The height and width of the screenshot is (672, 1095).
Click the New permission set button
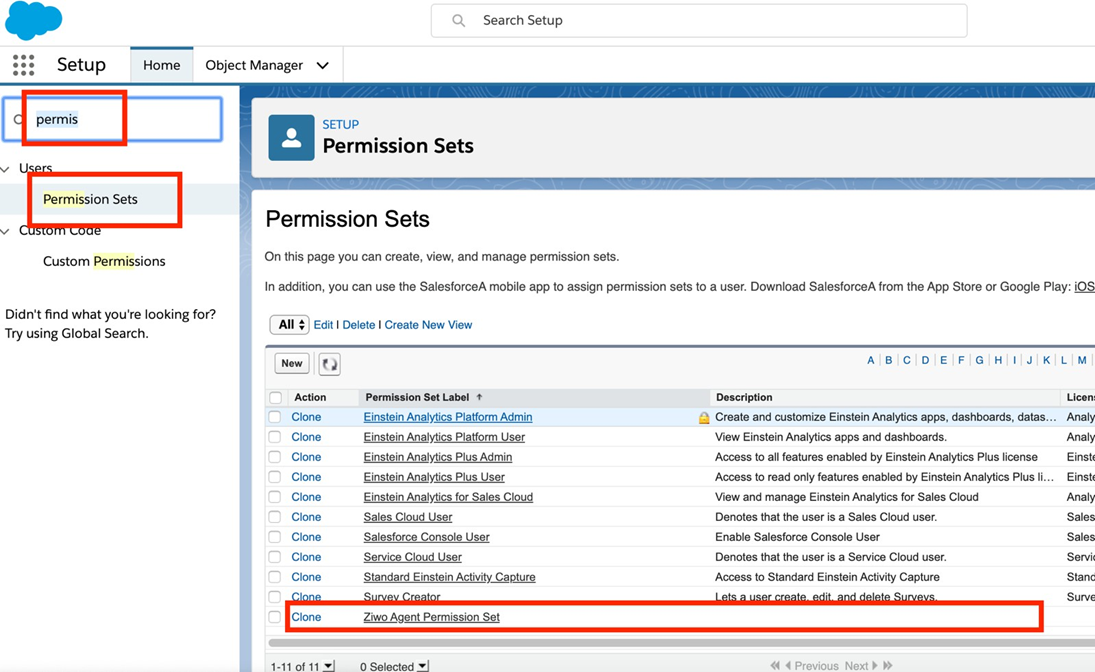[x=292, y=363]
